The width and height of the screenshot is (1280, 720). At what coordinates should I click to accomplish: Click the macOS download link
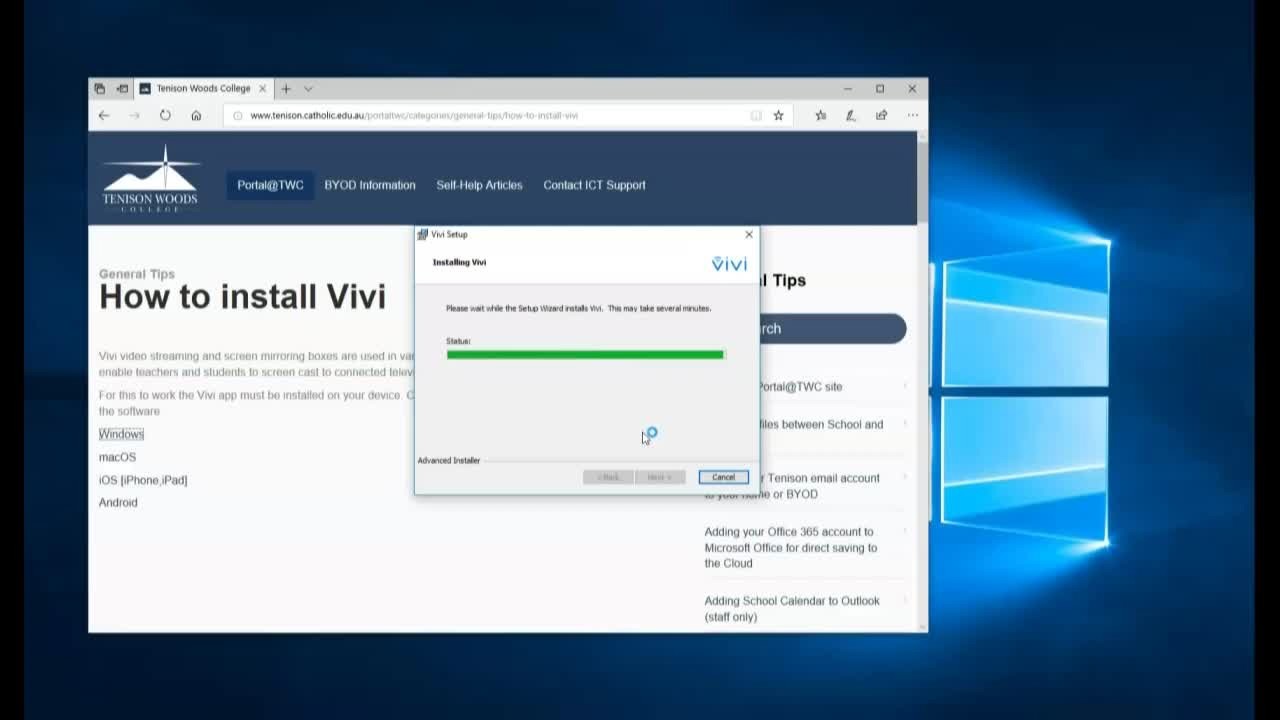(117, 457)
